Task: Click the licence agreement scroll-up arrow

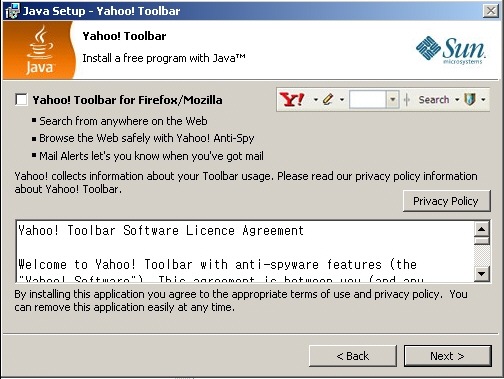Action: pos(482,229)
